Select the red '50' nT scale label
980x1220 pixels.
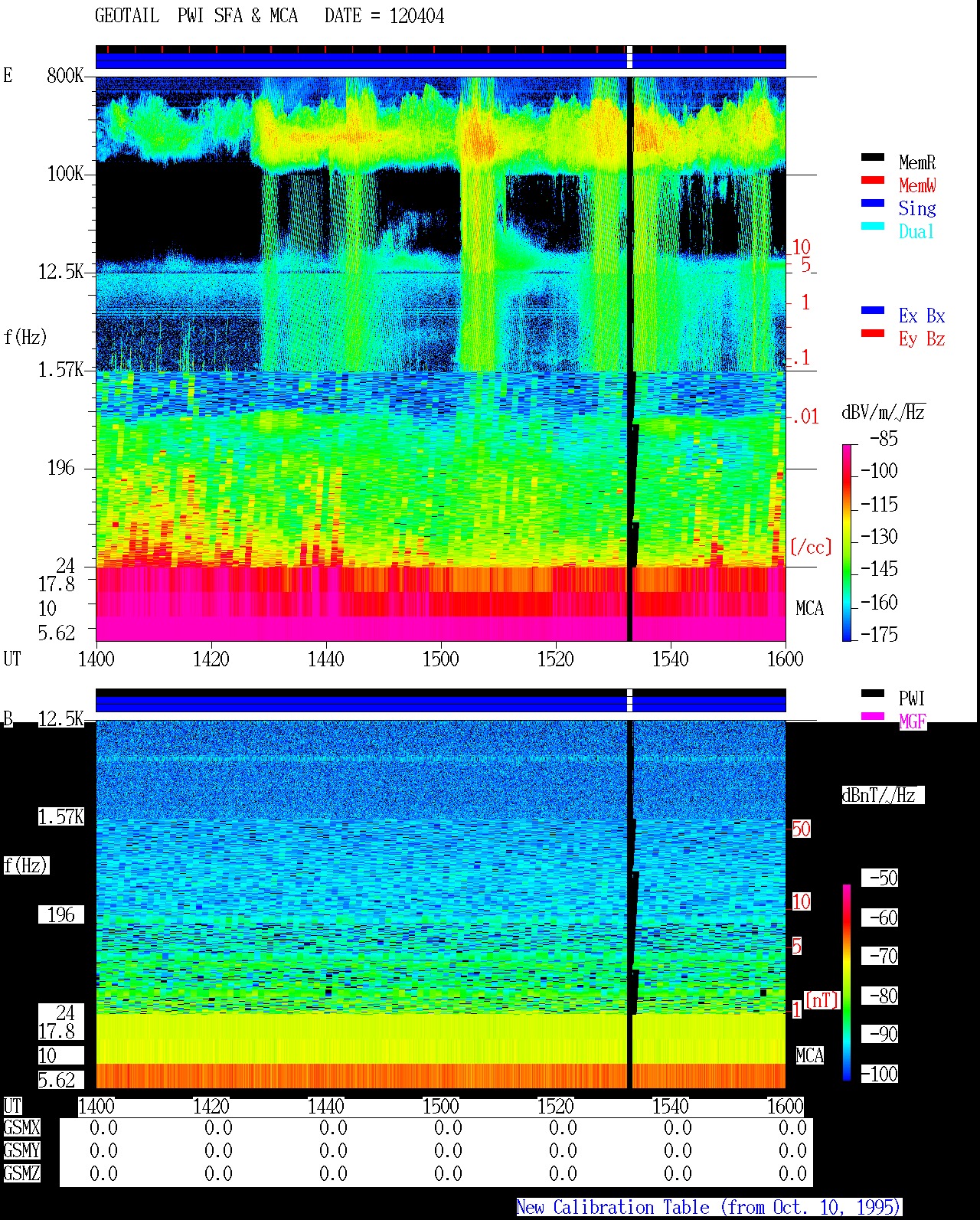[x=801, y=829]
